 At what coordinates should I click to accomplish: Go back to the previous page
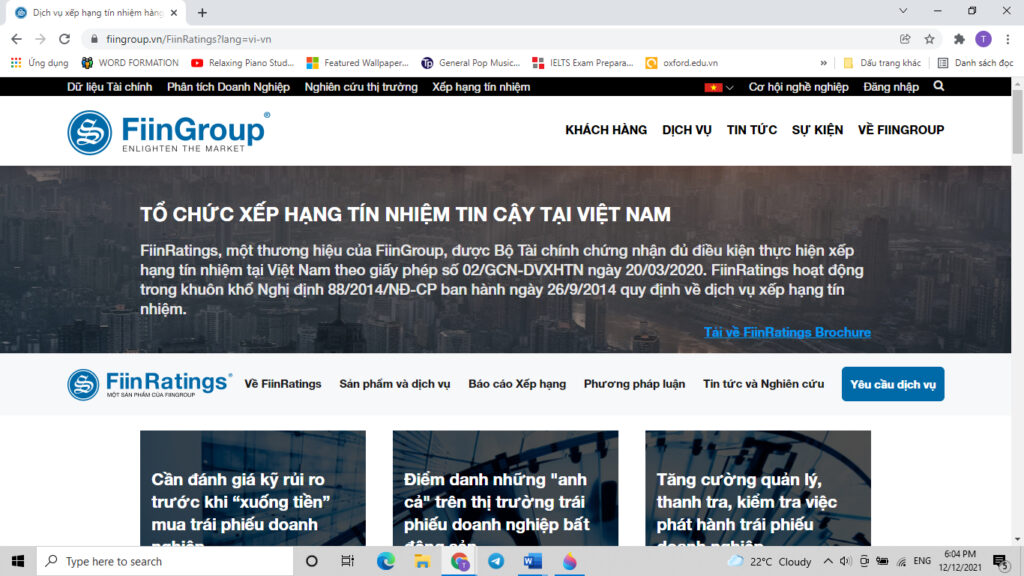(16, 39)
